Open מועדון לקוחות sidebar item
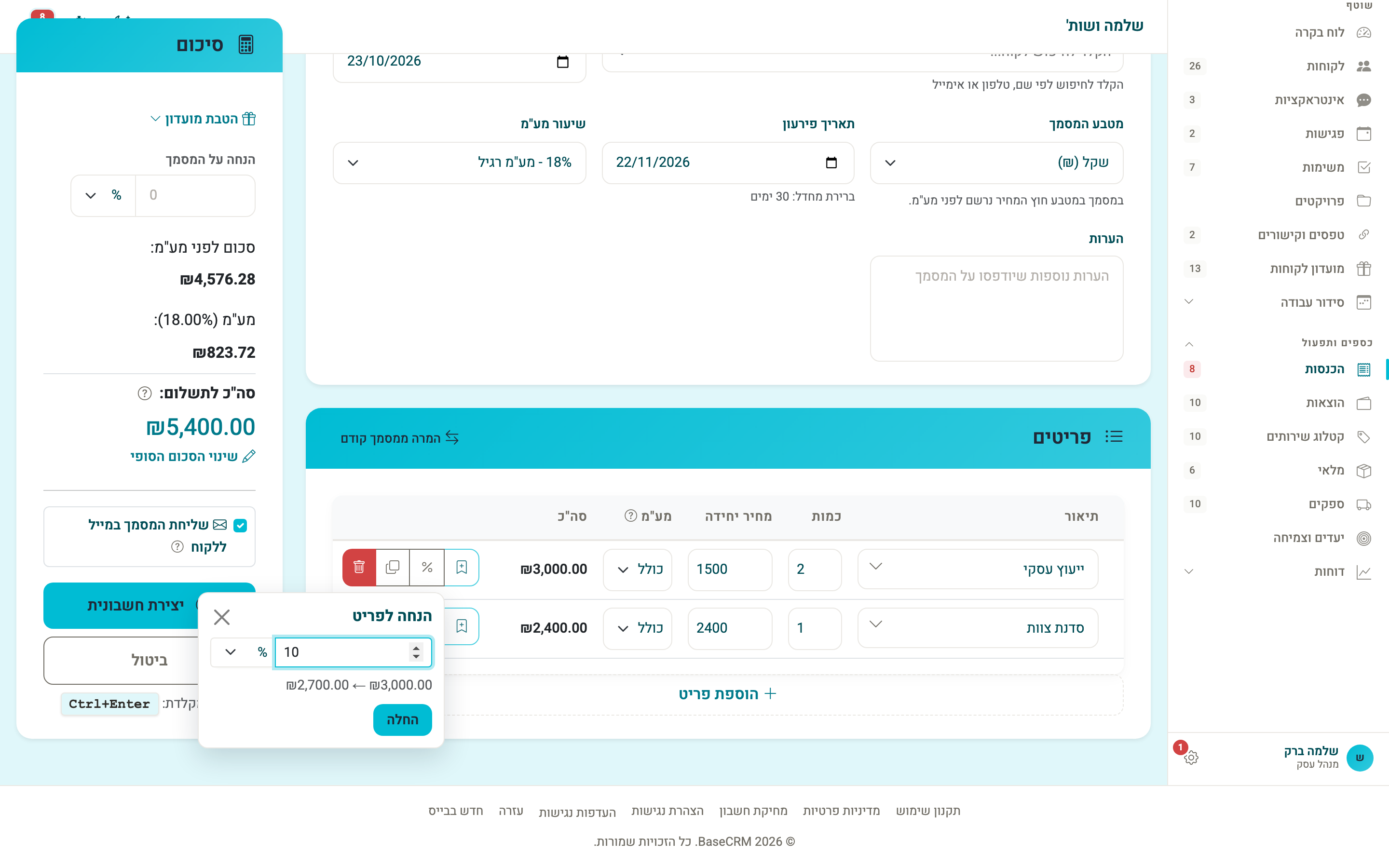The image size is (1389, 868). click(1278, 268)
